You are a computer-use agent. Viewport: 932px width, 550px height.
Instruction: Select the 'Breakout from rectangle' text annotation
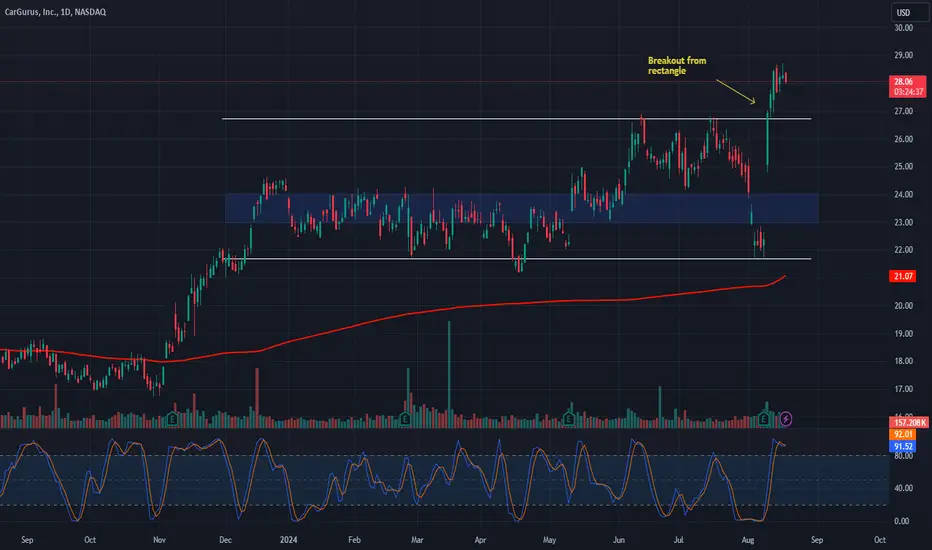[x=677, y=65]
